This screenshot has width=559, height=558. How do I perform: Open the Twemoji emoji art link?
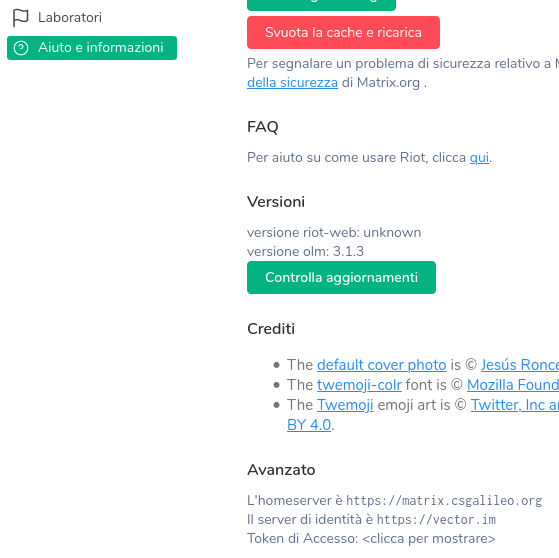pyautogui.click(x=345, y=405)
